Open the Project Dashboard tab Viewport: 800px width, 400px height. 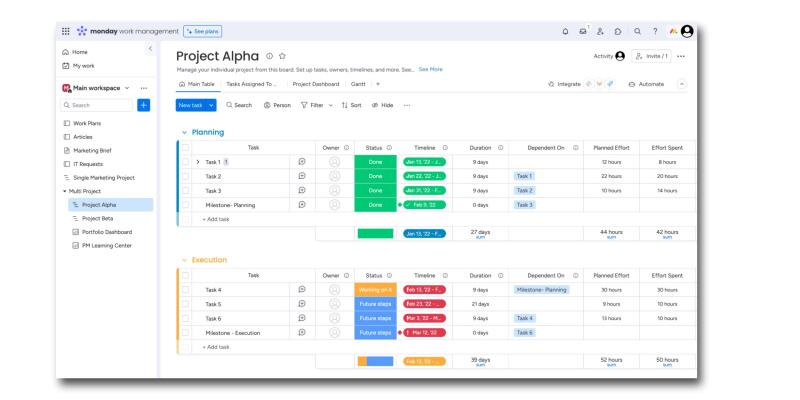[316, 84]
